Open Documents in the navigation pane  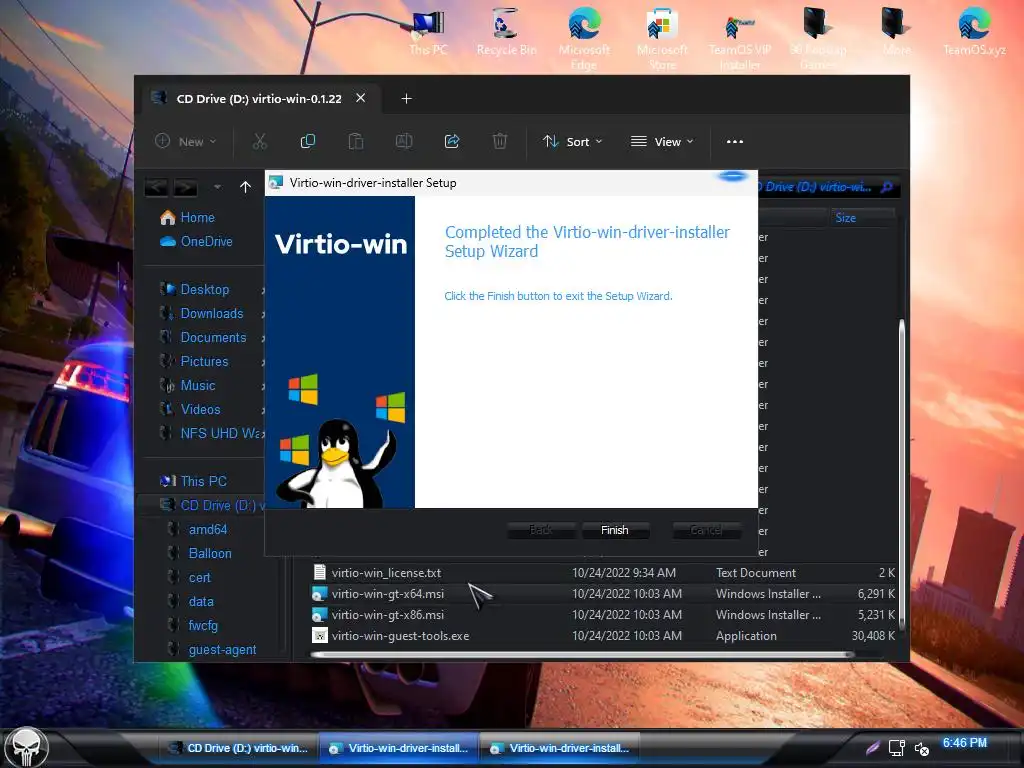[x=213, y=338]
